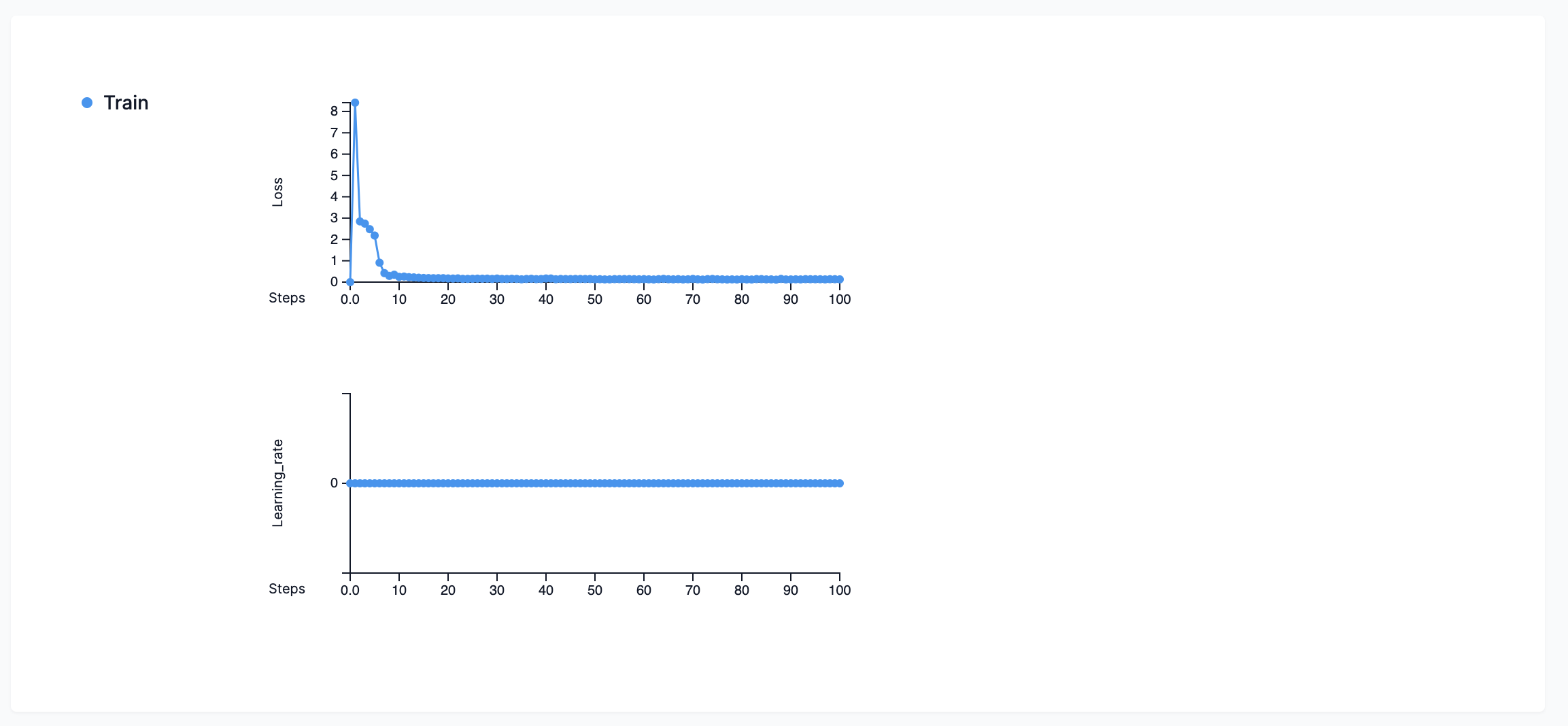The height and width of the screenshot is (726, 1568).
Task: Click the 30 tick below the Learning_rate chart
Action: click(x=497, y=590)
